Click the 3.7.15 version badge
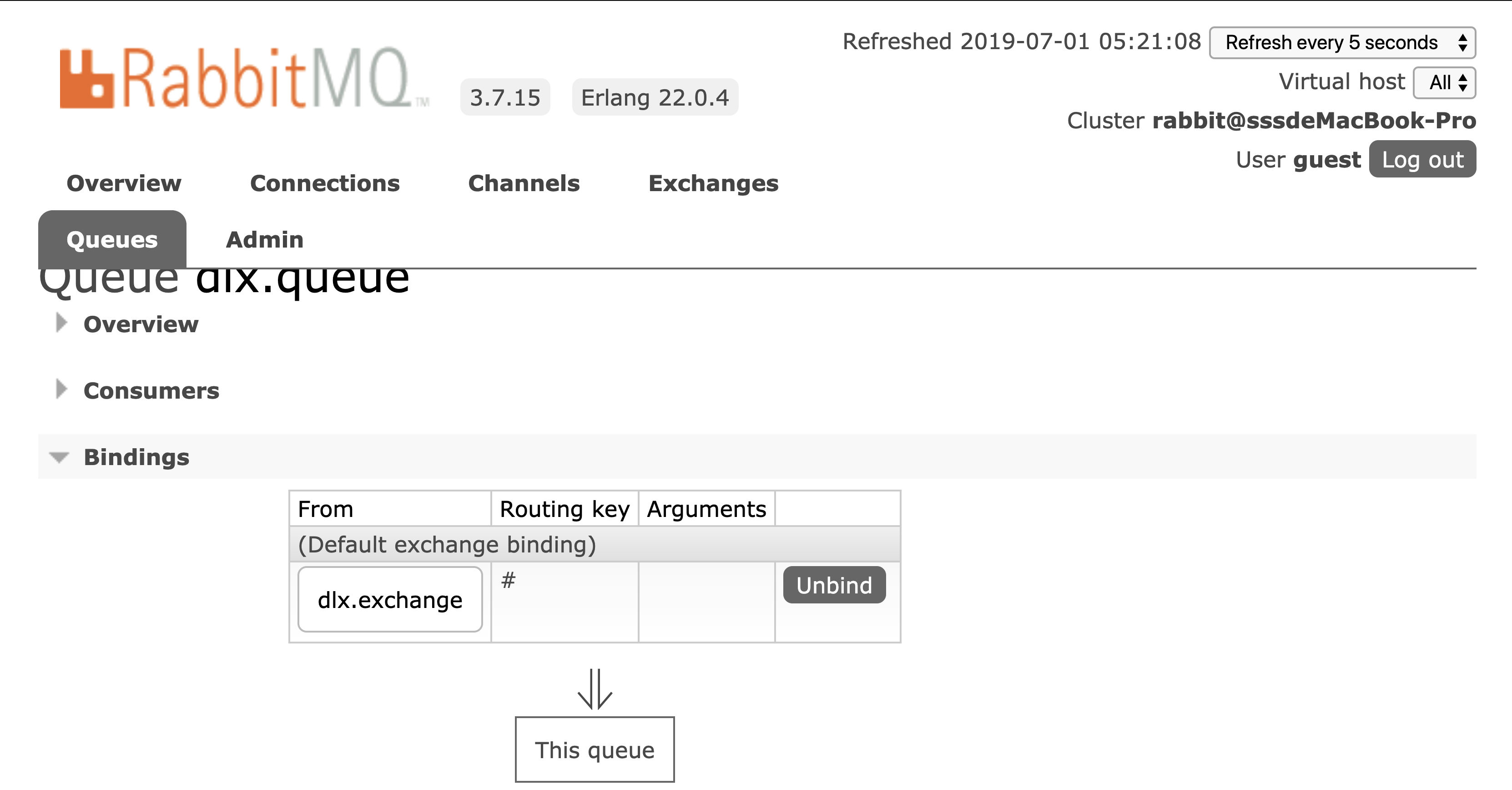 [x=505, y=97]
